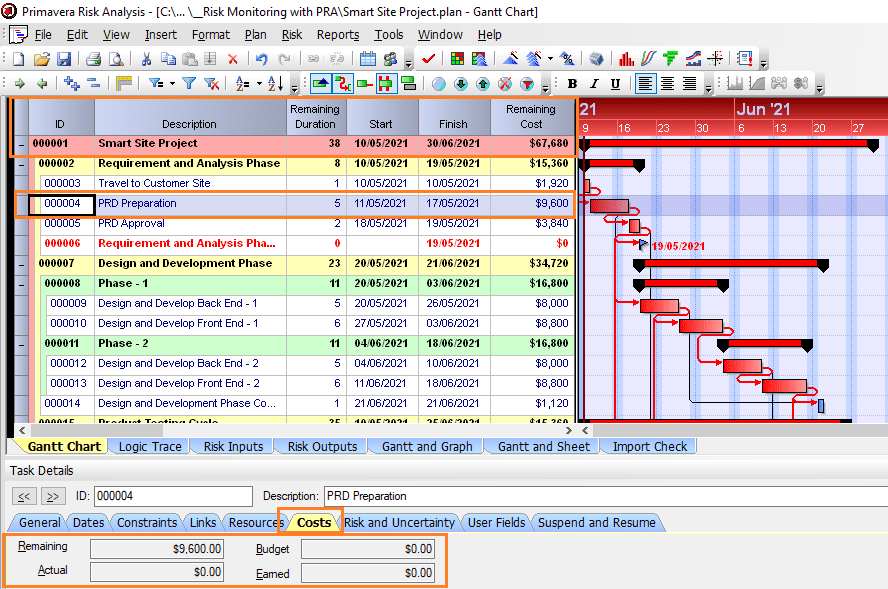Click green left arrow Outdent icon

pos(42,84)
